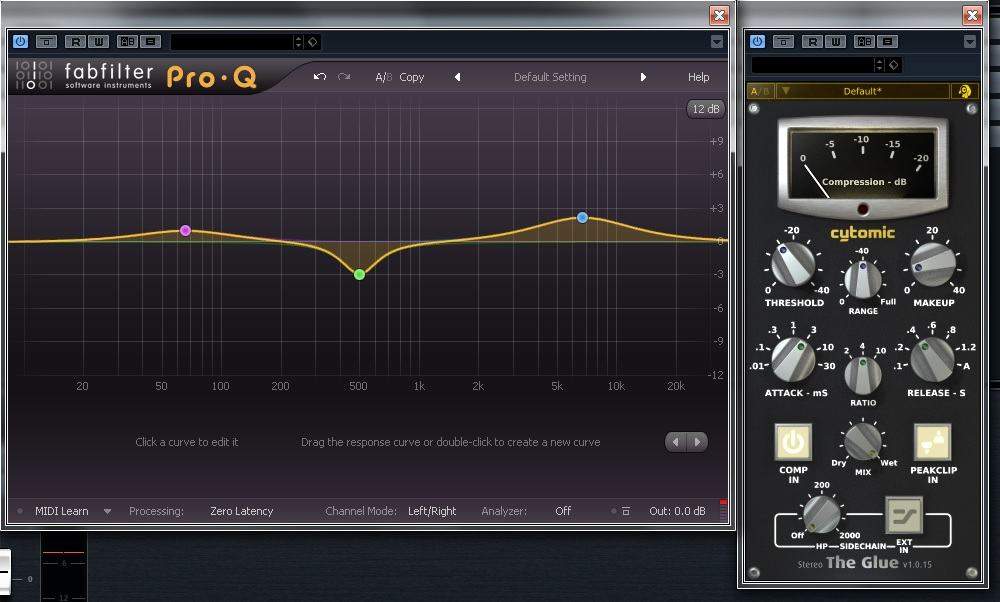Image resolution: width=1000 pixels, height=602 pixels.
Task: Click The Glue host bypass button
Action: tap(783, 42)
